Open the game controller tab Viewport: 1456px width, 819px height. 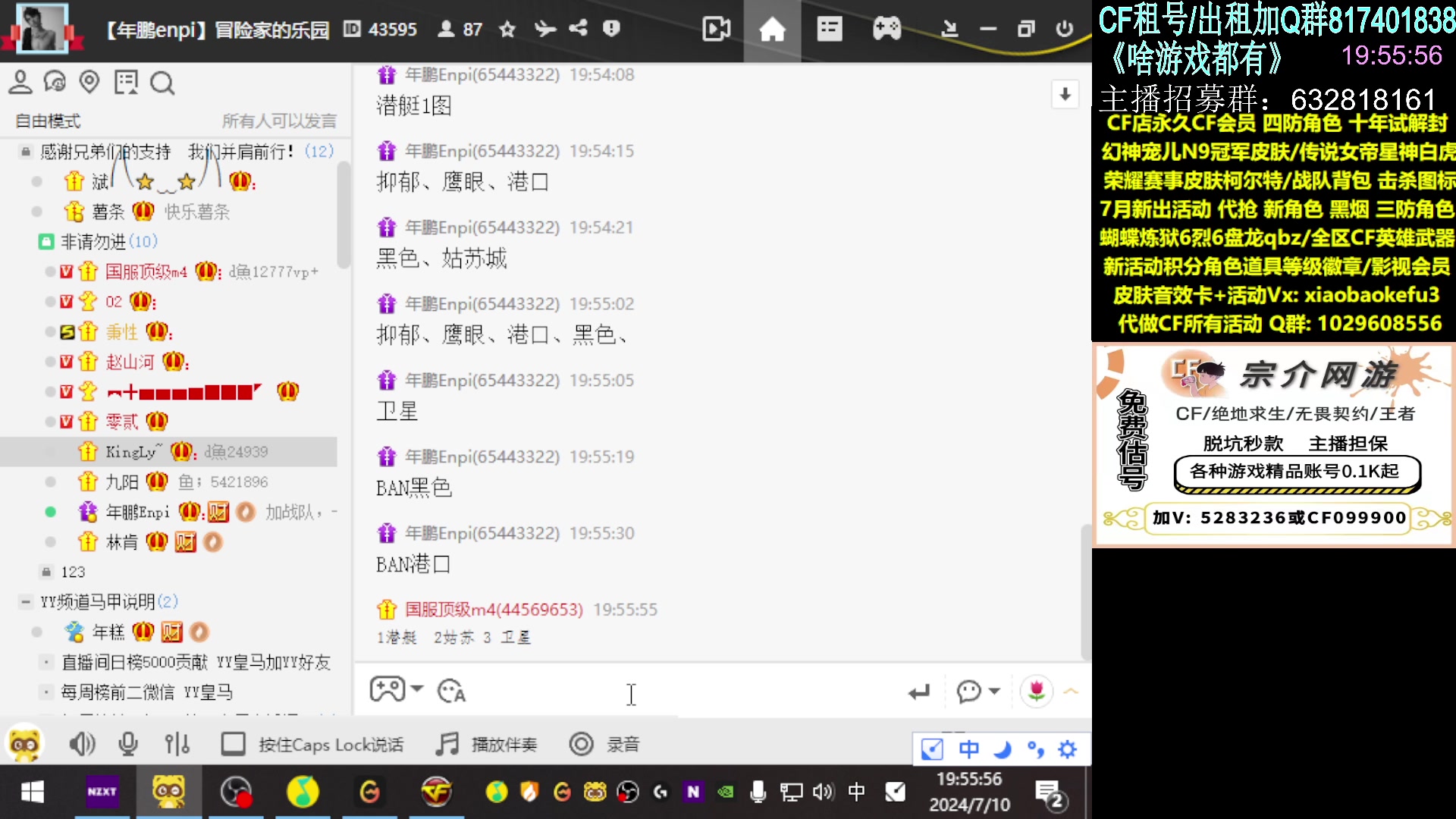886,30
